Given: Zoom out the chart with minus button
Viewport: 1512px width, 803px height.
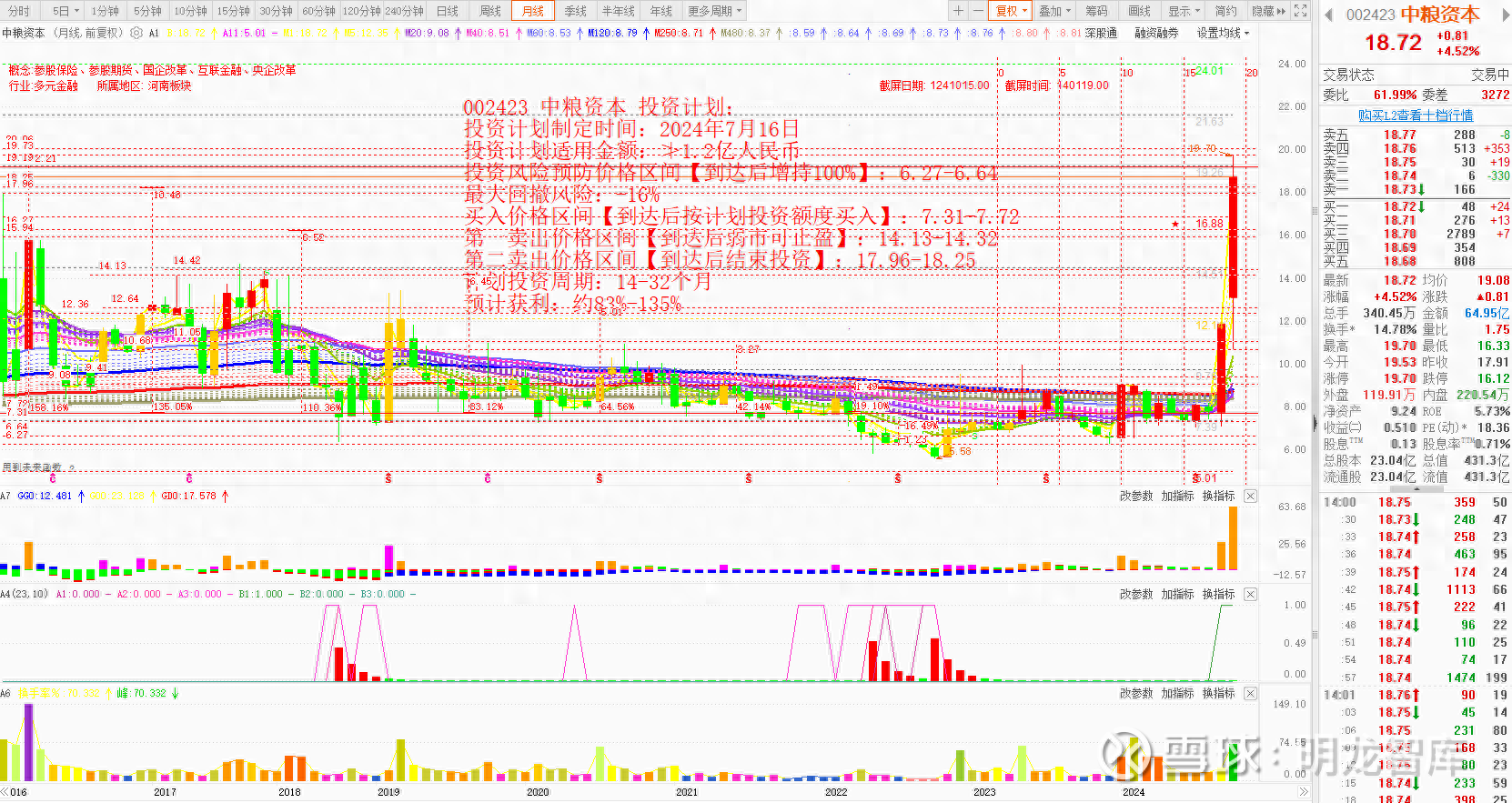Looking at the screenshot, I should click(x=978, y=11).
